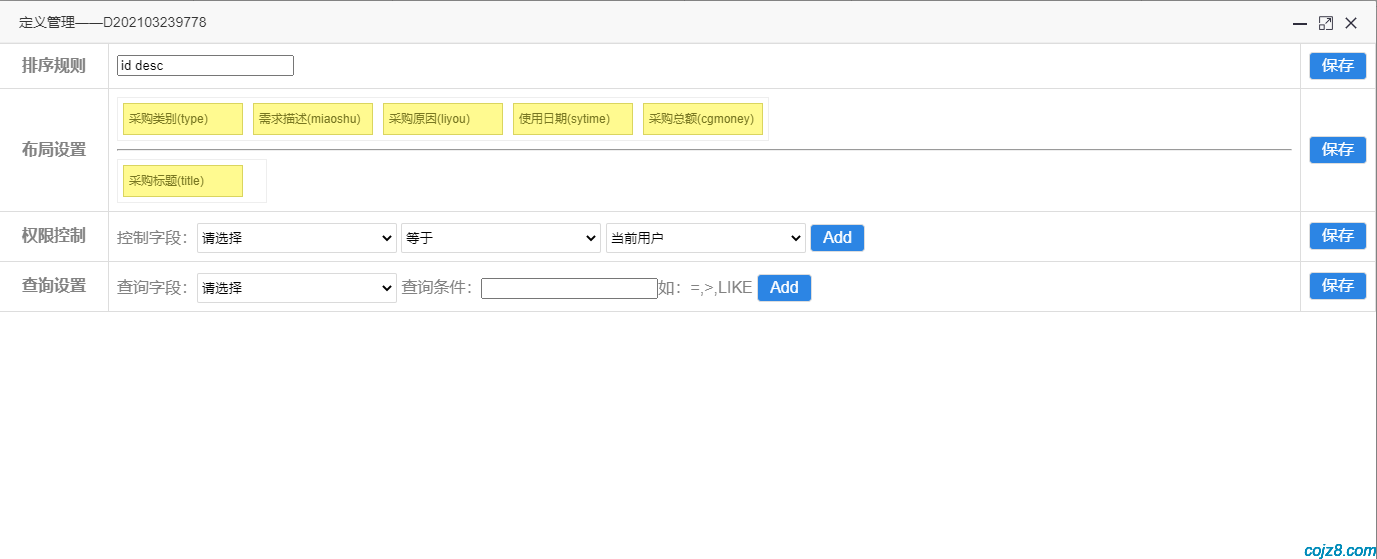The height and width of the screenshot is (559, 1377).
Task: Click the 控制字段： label
Action: (153, 238)
